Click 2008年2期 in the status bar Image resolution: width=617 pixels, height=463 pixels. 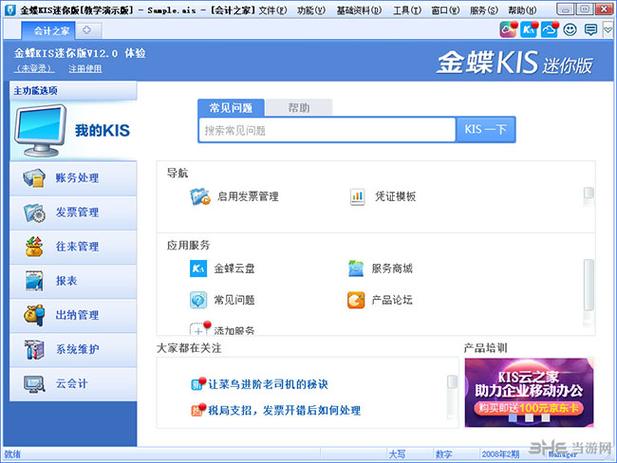(x=500, y=454)
